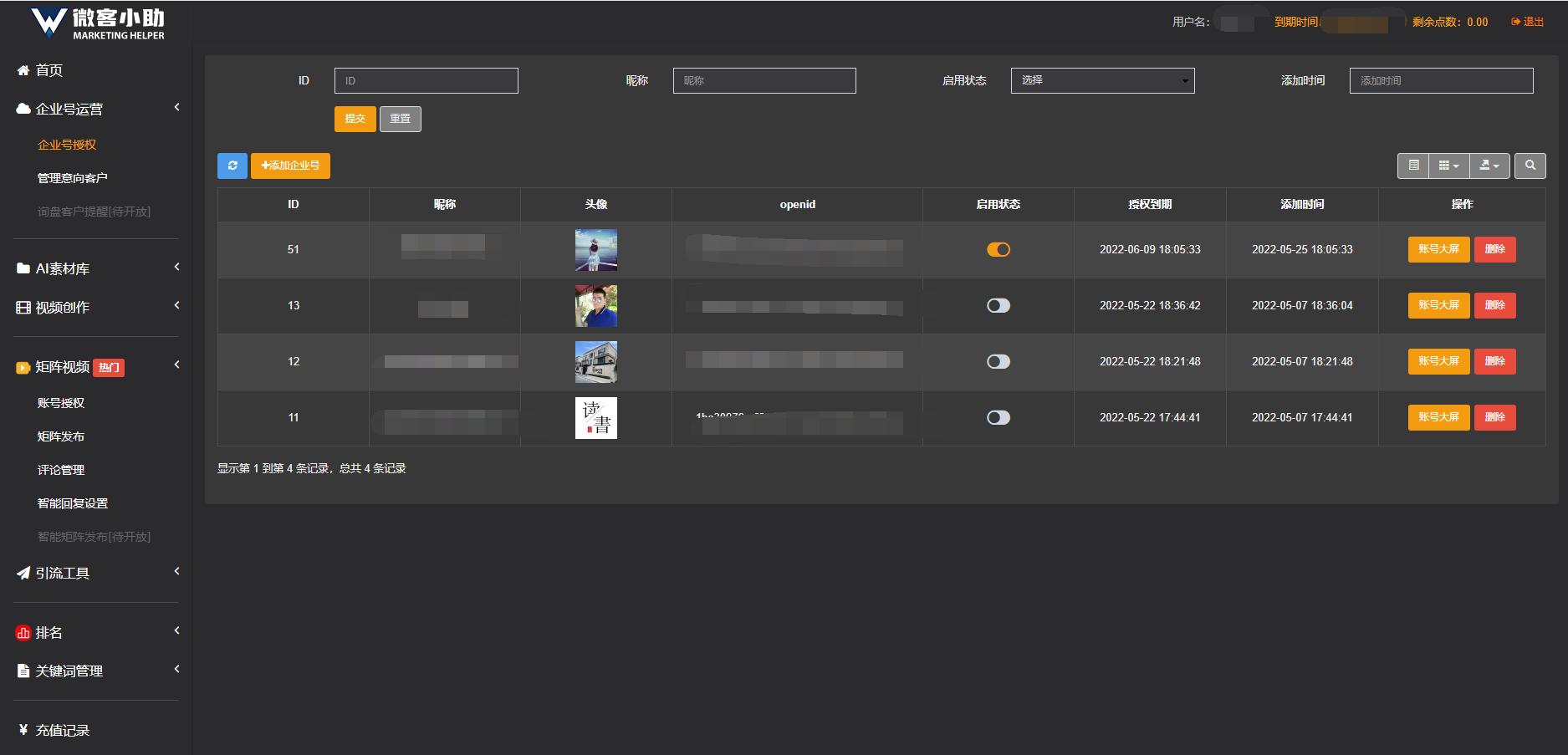Submit the filter with 提交 button

355,119
